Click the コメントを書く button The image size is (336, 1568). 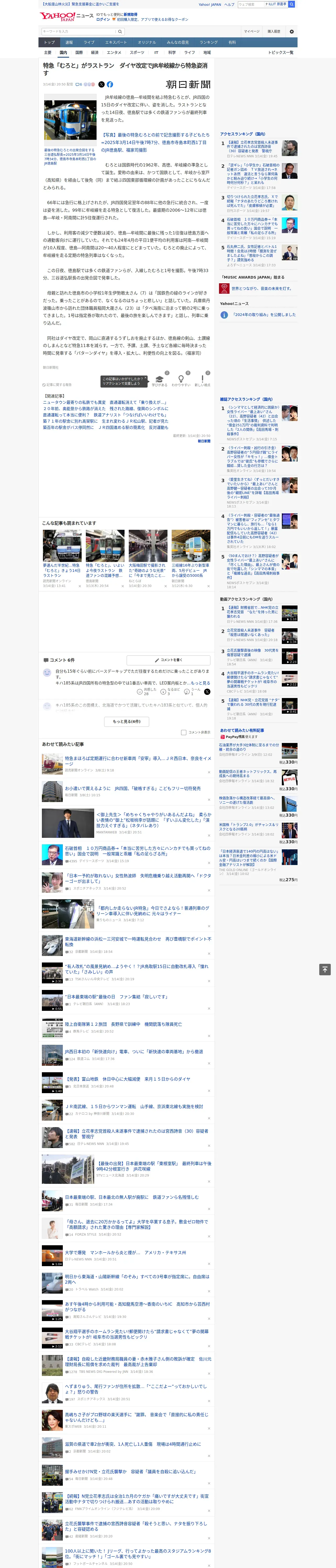[x=168, y=660]
